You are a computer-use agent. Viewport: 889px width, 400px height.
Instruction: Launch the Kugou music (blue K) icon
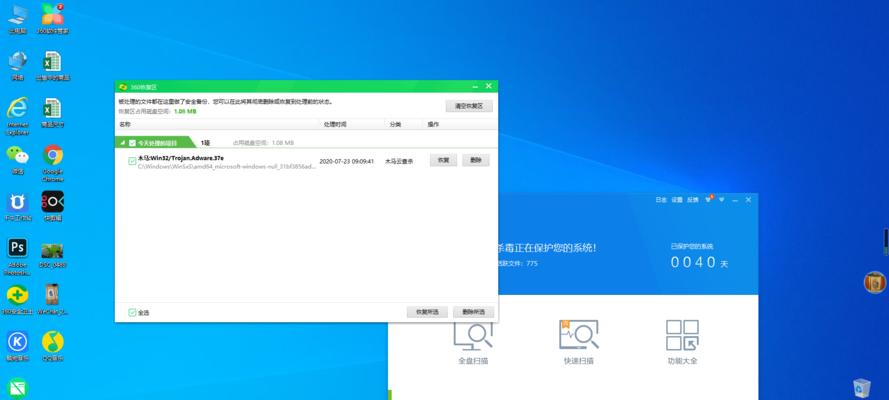(x=18, y=346)
